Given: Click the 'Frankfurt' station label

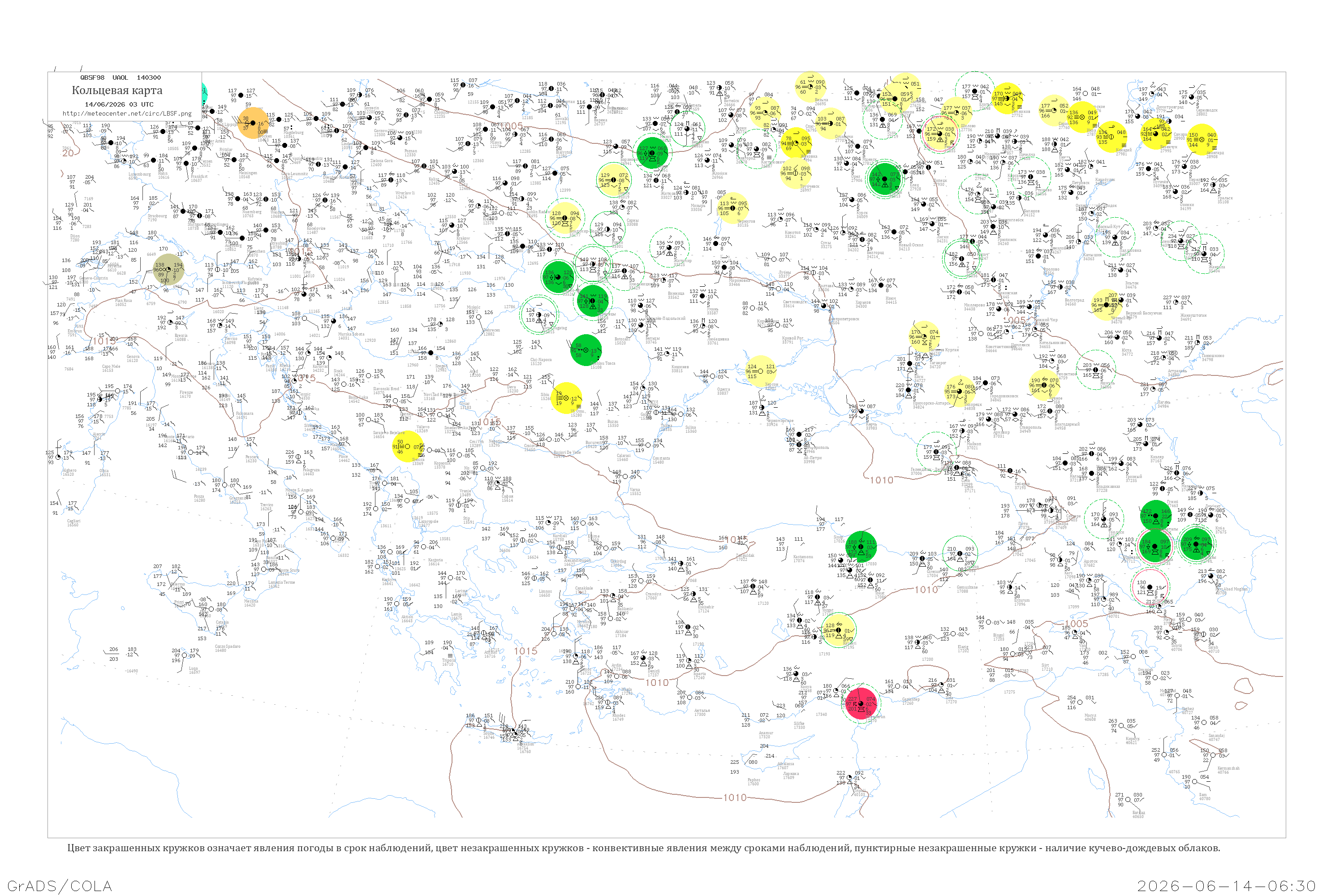Looking at the screenshot, I should pyautogui.click(x=199, y=177).
